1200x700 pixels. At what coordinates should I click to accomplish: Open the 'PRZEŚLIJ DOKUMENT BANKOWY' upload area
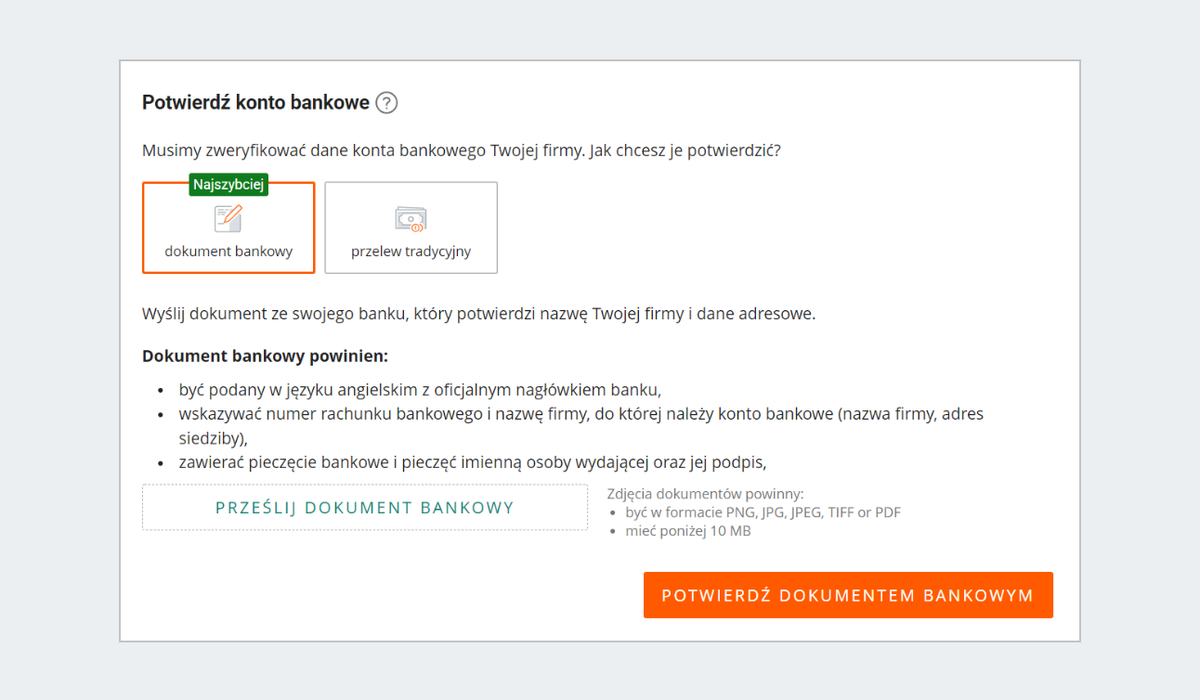point(365,507)
